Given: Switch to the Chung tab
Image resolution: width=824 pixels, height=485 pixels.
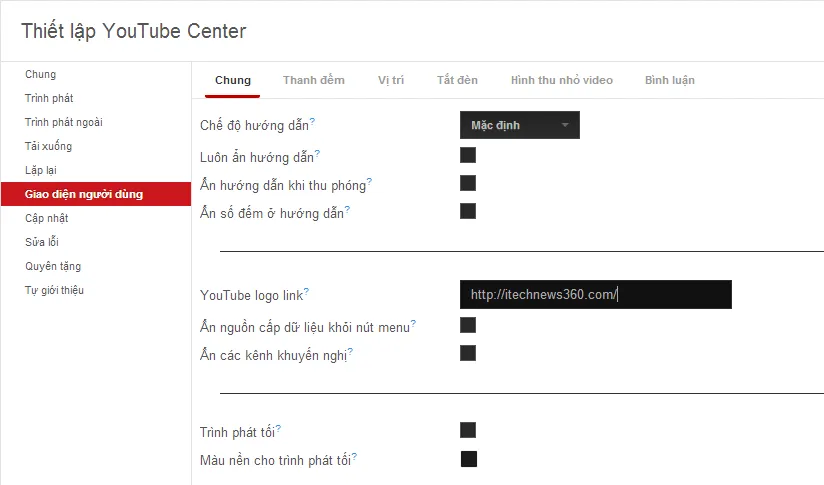Looking at the screenshot, I should [233, 80].
